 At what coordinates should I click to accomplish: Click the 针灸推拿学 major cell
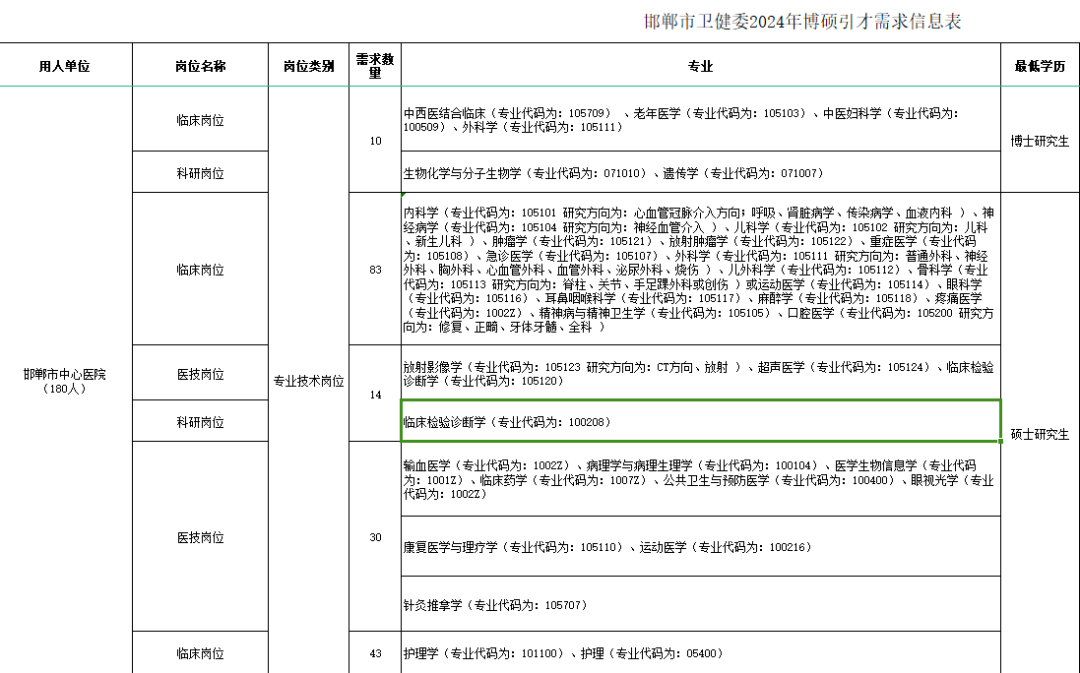700,605
